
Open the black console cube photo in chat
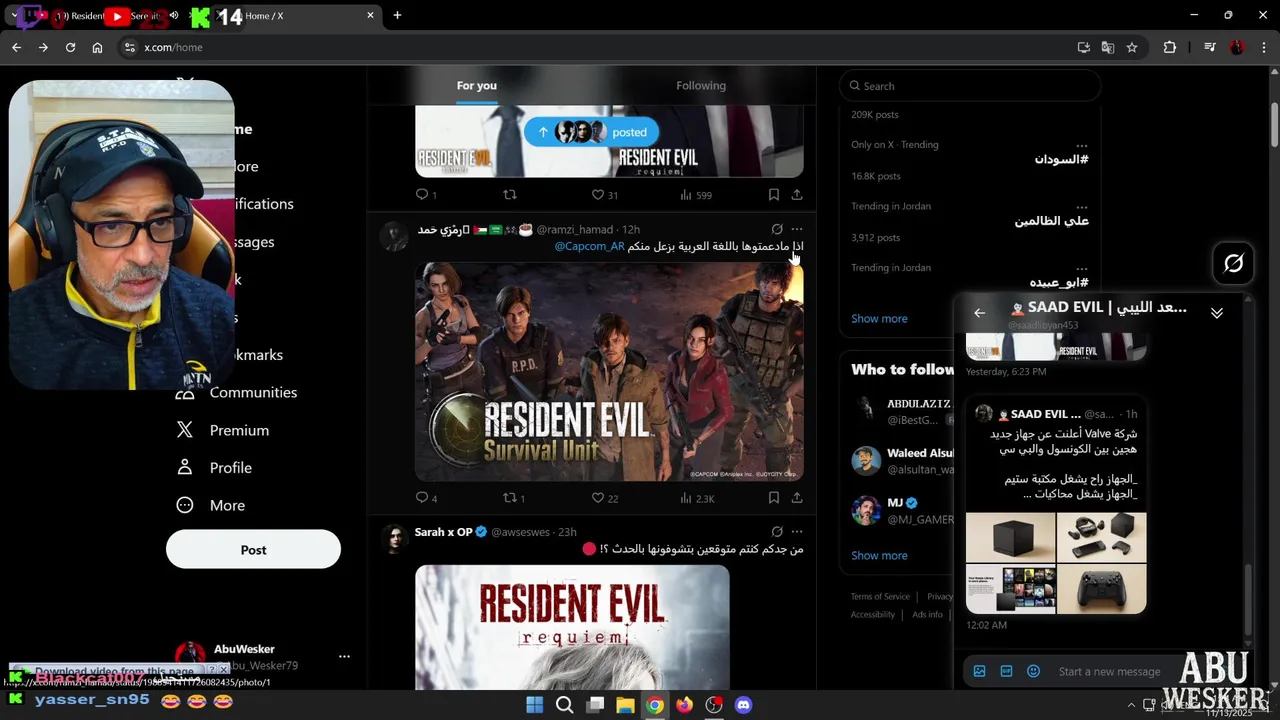point(1010,537)
